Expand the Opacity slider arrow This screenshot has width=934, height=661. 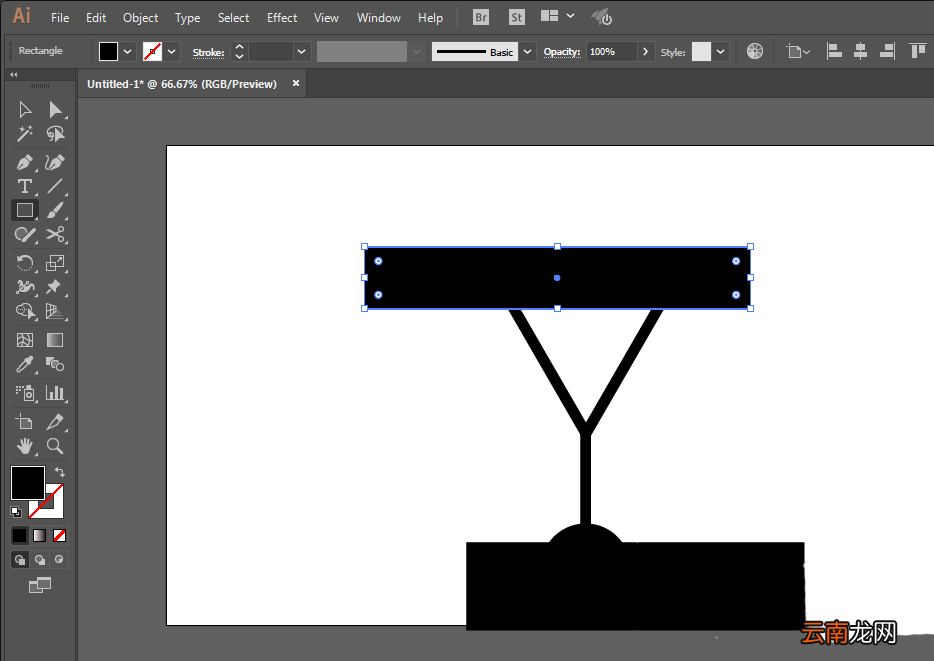[x=645, y=52]
